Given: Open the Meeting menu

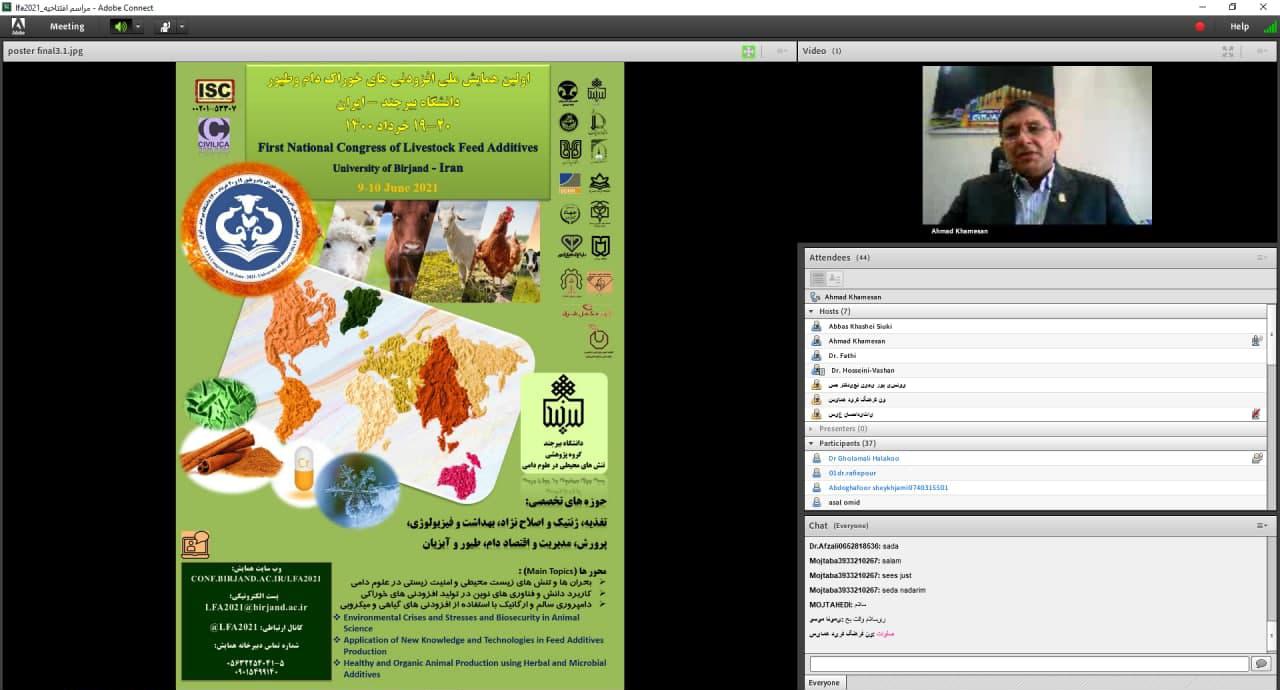Looking at the screenshot, I should point(67,26).
